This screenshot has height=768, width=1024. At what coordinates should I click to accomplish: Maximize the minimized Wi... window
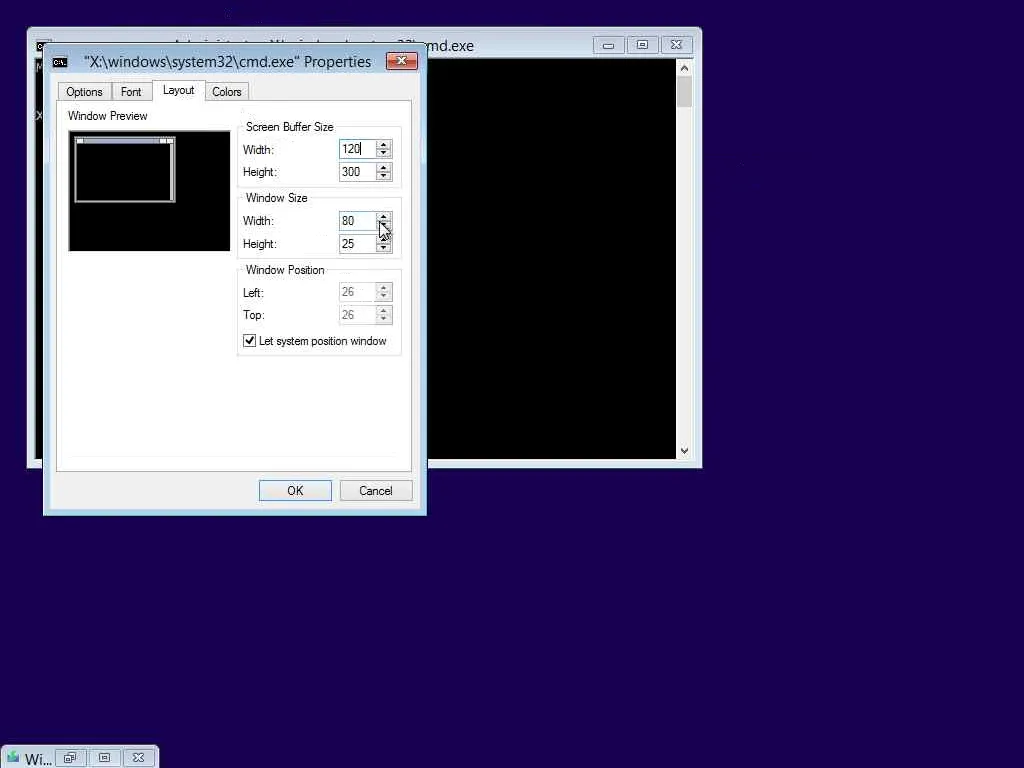[x=104, y=758]
